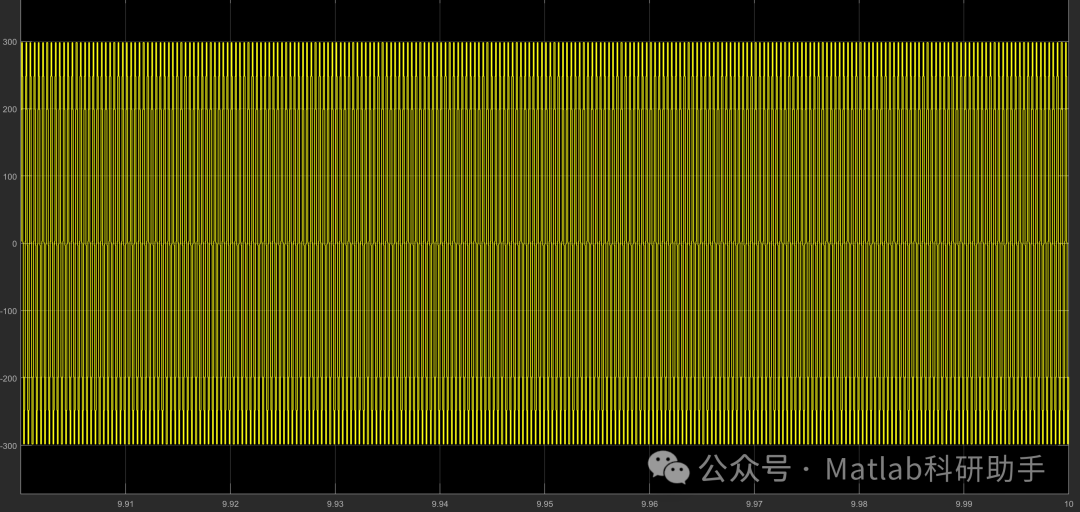Image resolution: width=1080 pixels, height=512 pixels.
Task: Click the -300 label on the vertical axis
Action: 9,446
